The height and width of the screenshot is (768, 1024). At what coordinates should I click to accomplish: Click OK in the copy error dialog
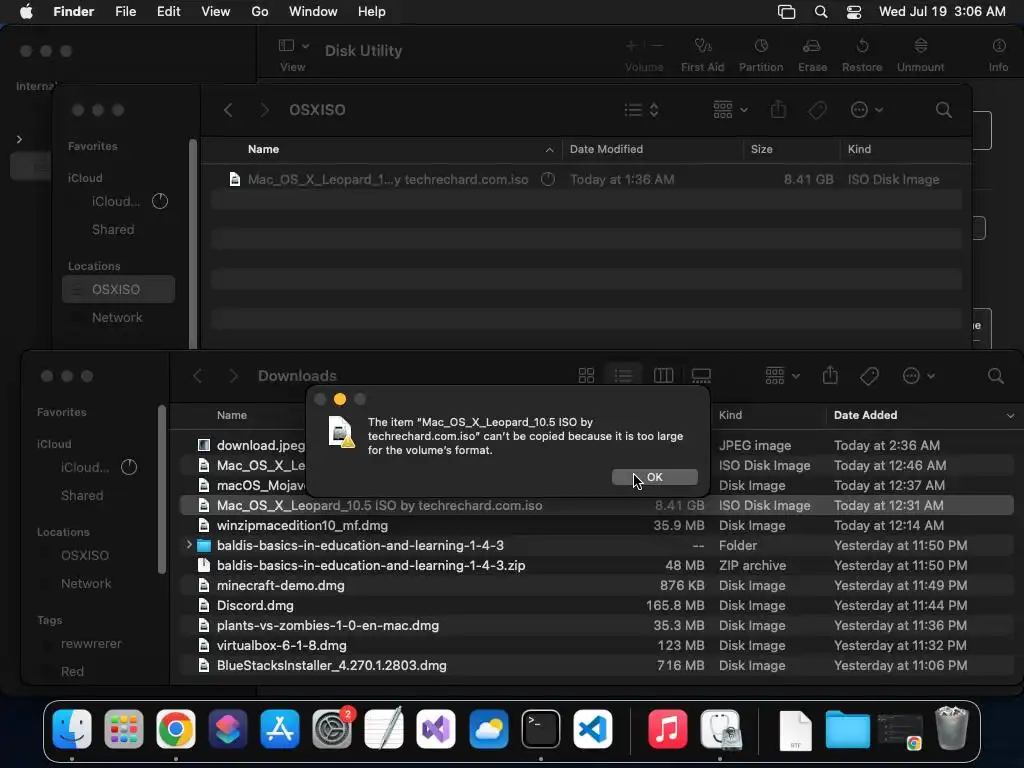(654, 477)
